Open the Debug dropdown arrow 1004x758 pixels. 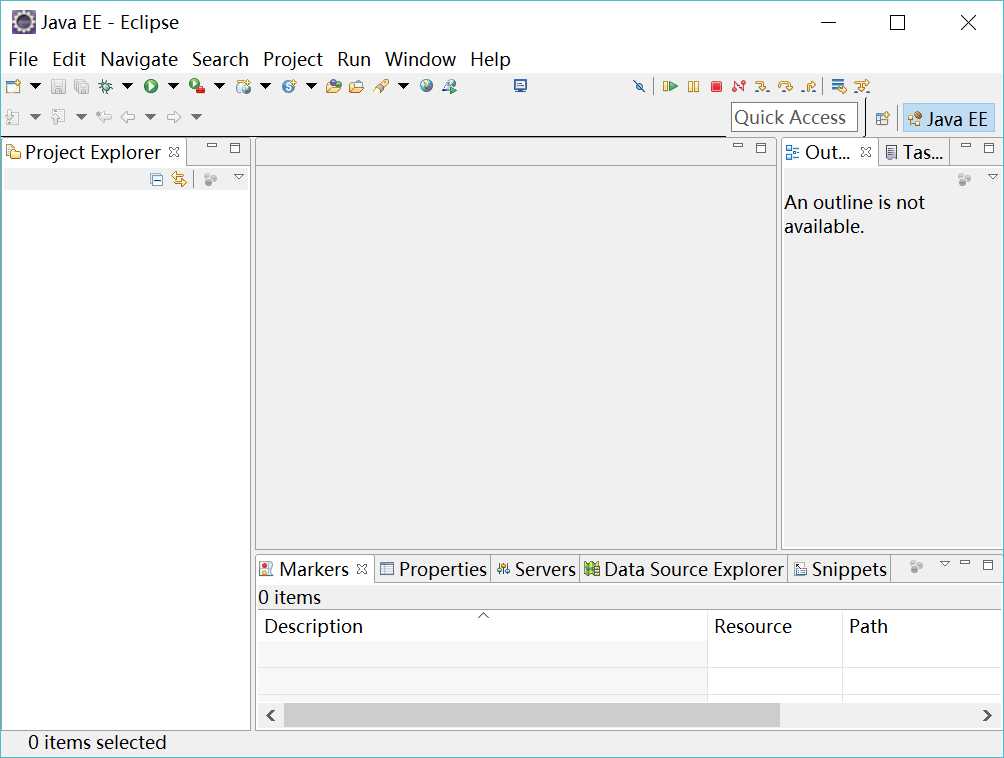pos(127,86)
